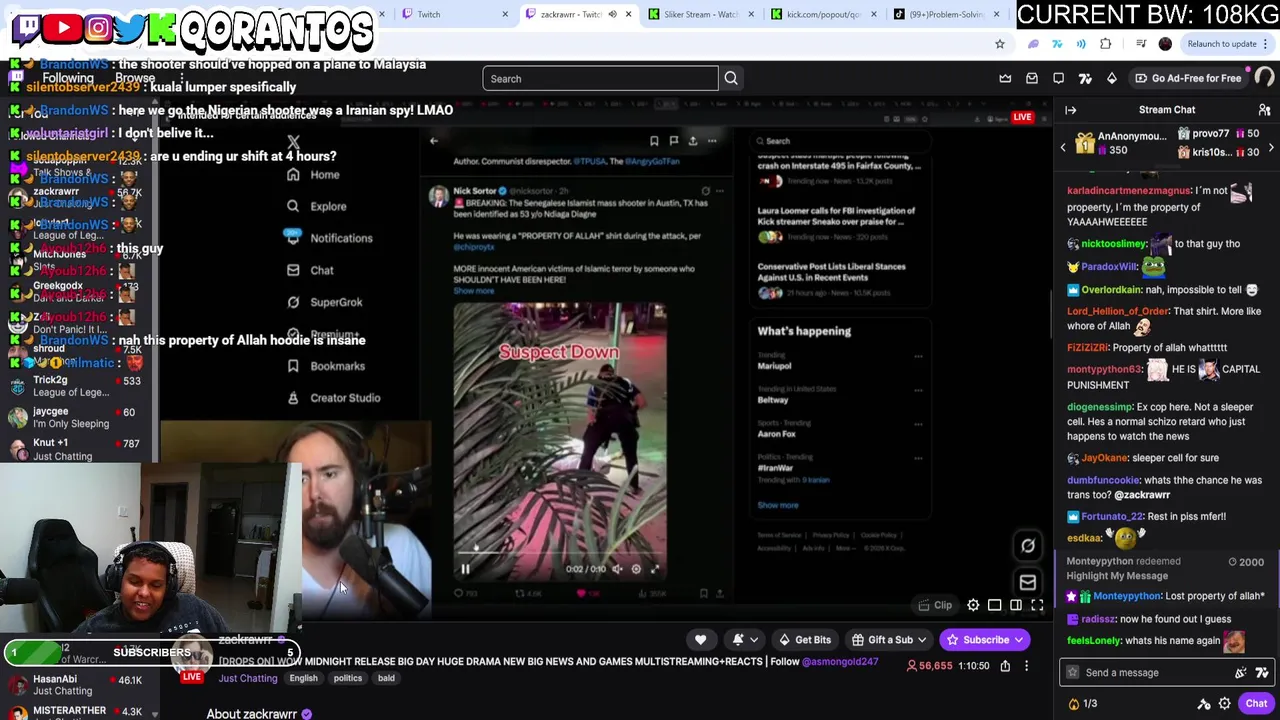Click the channel points sword icon
Screen dimensions: 1280x720
tap(1204, 704)
